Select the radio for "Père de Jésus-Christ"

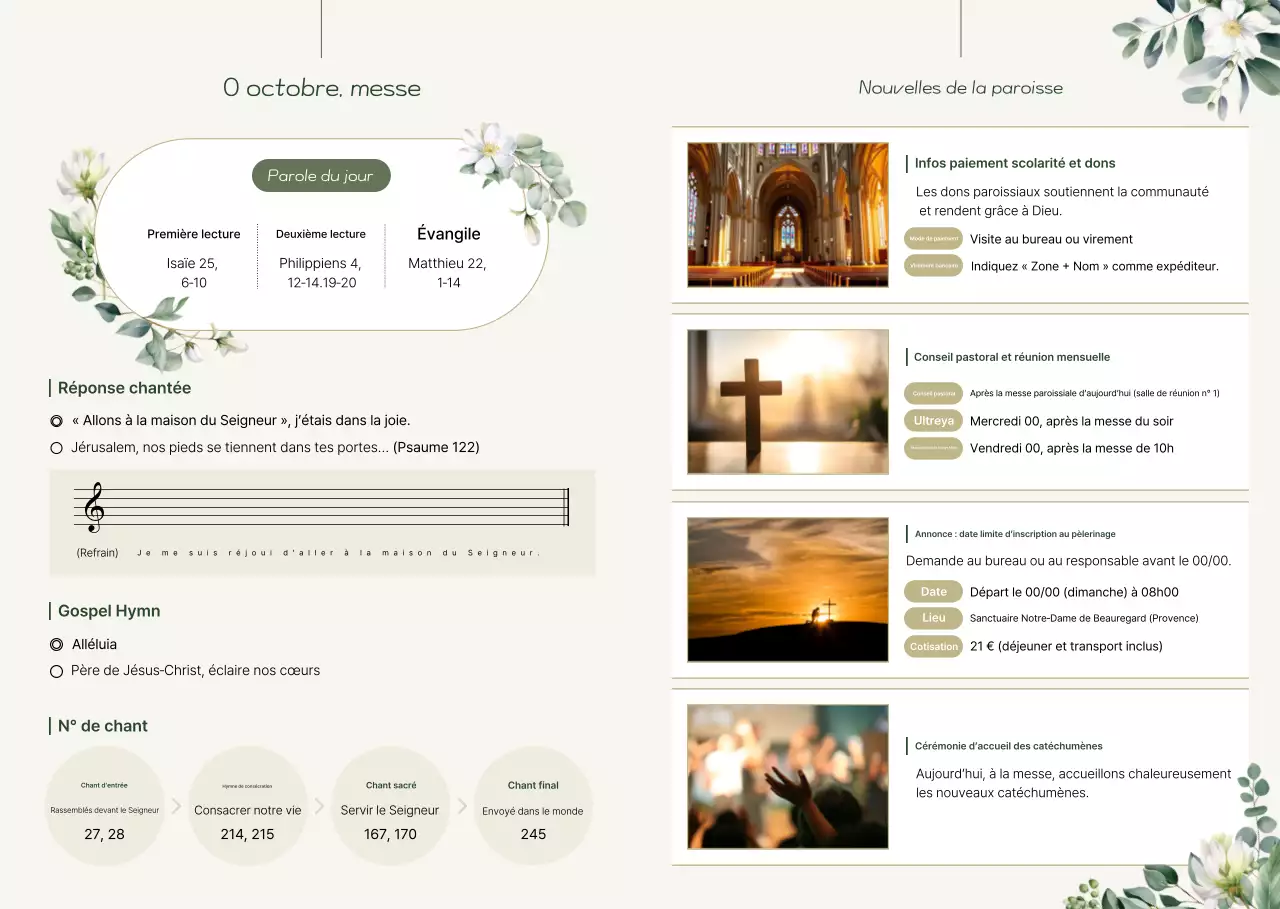coord(56,670)
